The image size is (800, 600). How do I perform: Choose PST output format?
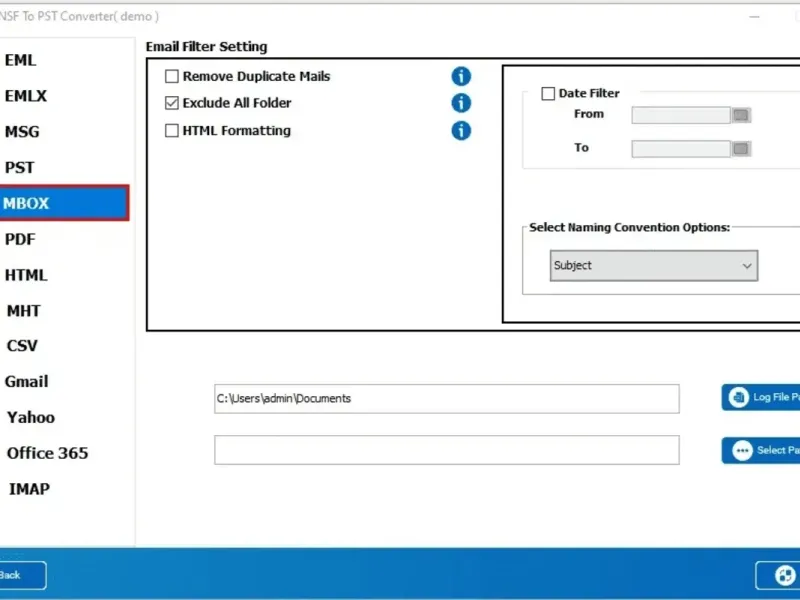pyautogui.click(x=19, y=167)
